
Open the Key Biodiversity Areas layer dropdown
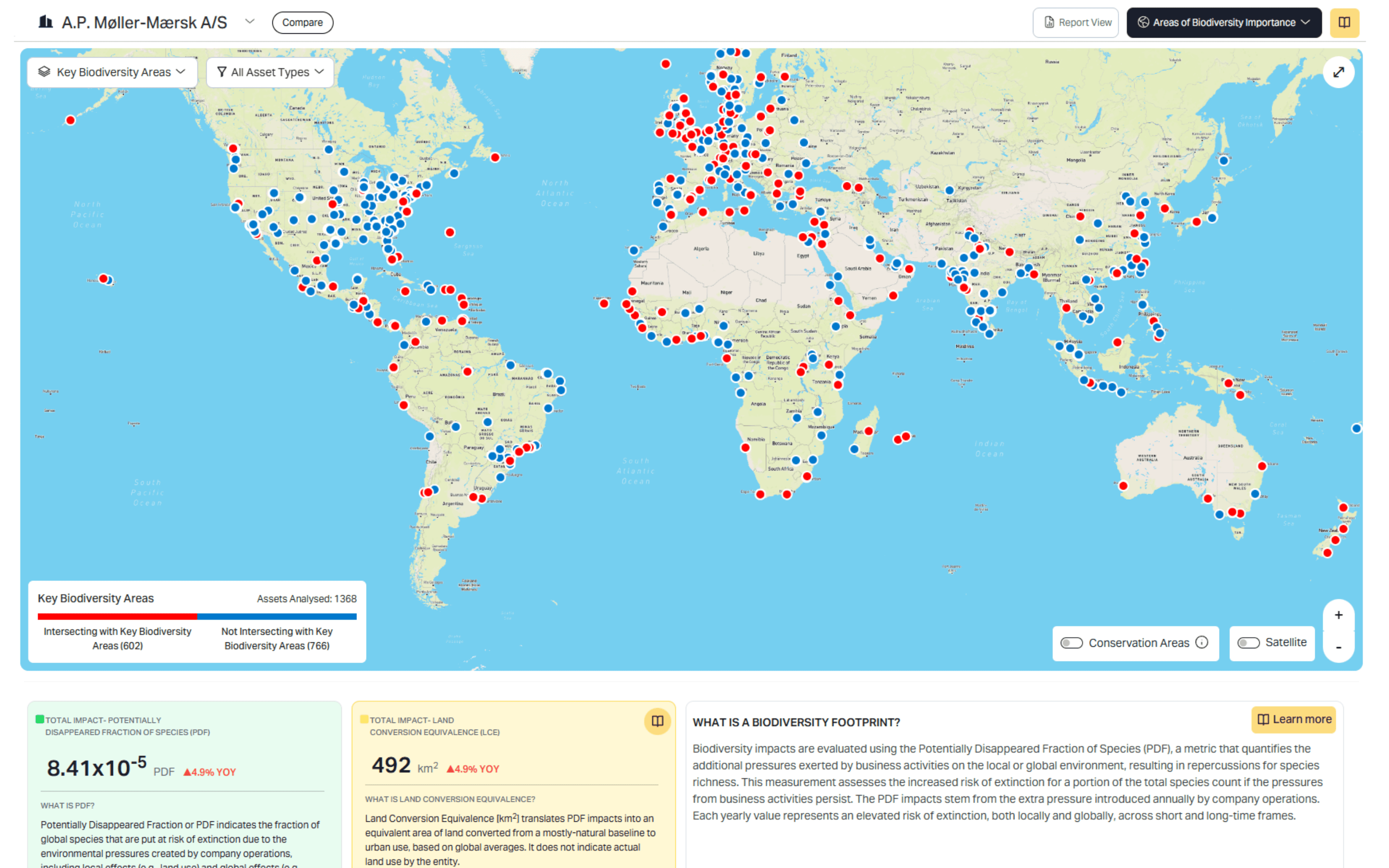click(112, 72)
